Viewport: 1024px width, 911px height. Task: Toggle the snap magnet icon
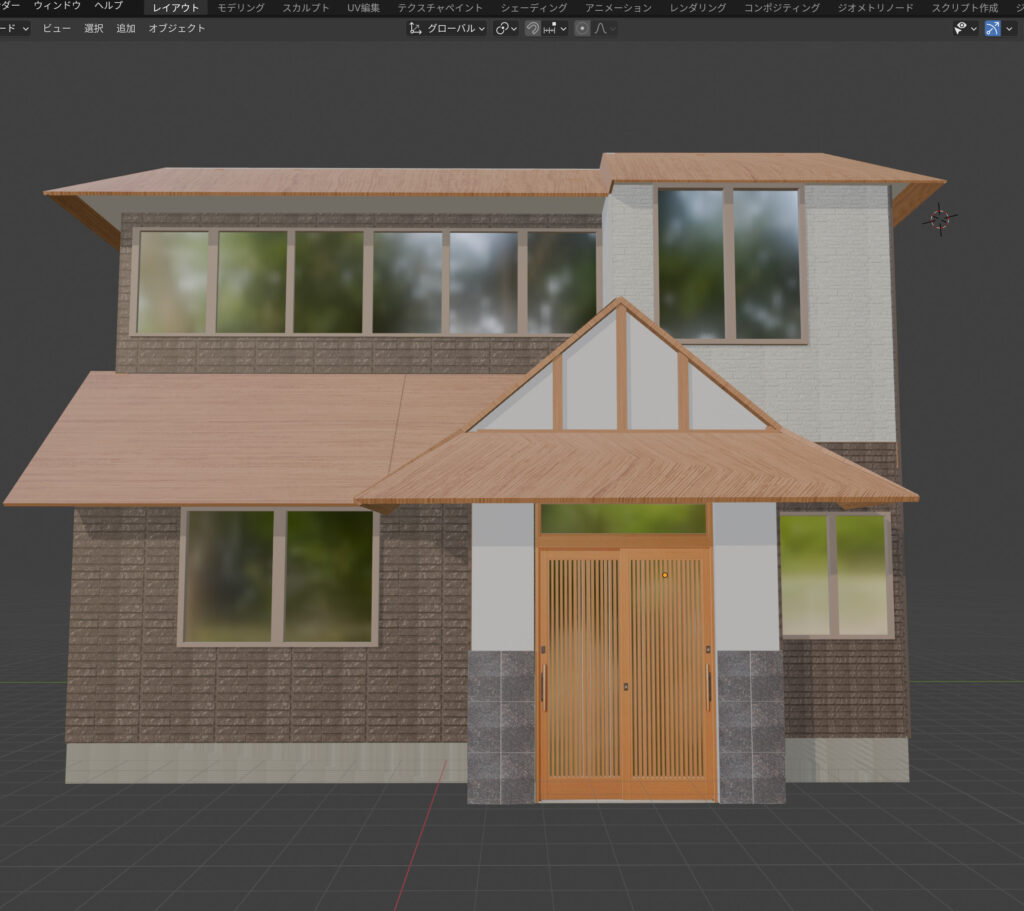point(533,28)
